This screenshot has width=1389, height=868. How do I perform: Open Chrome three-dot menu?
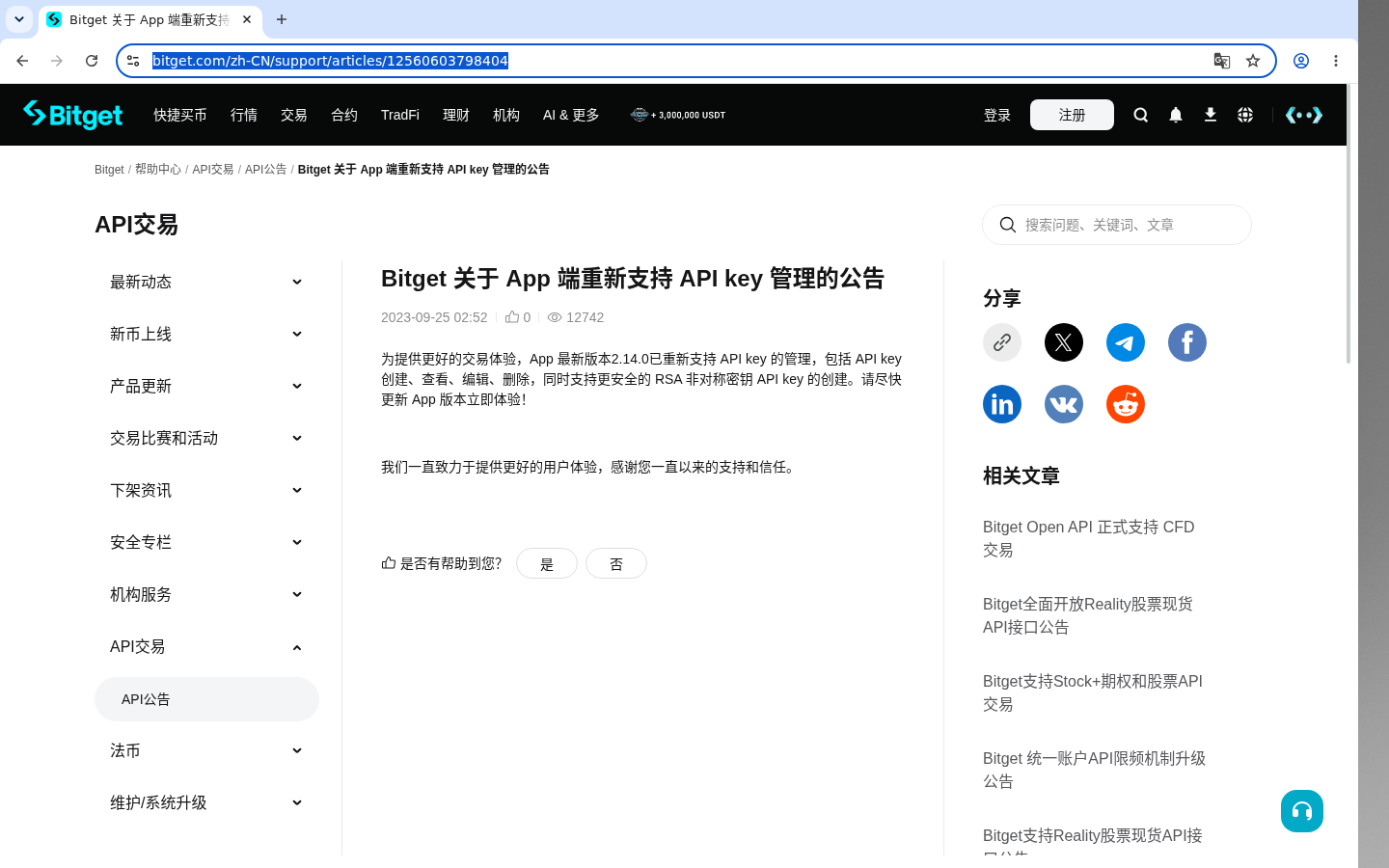(1336, 61)
